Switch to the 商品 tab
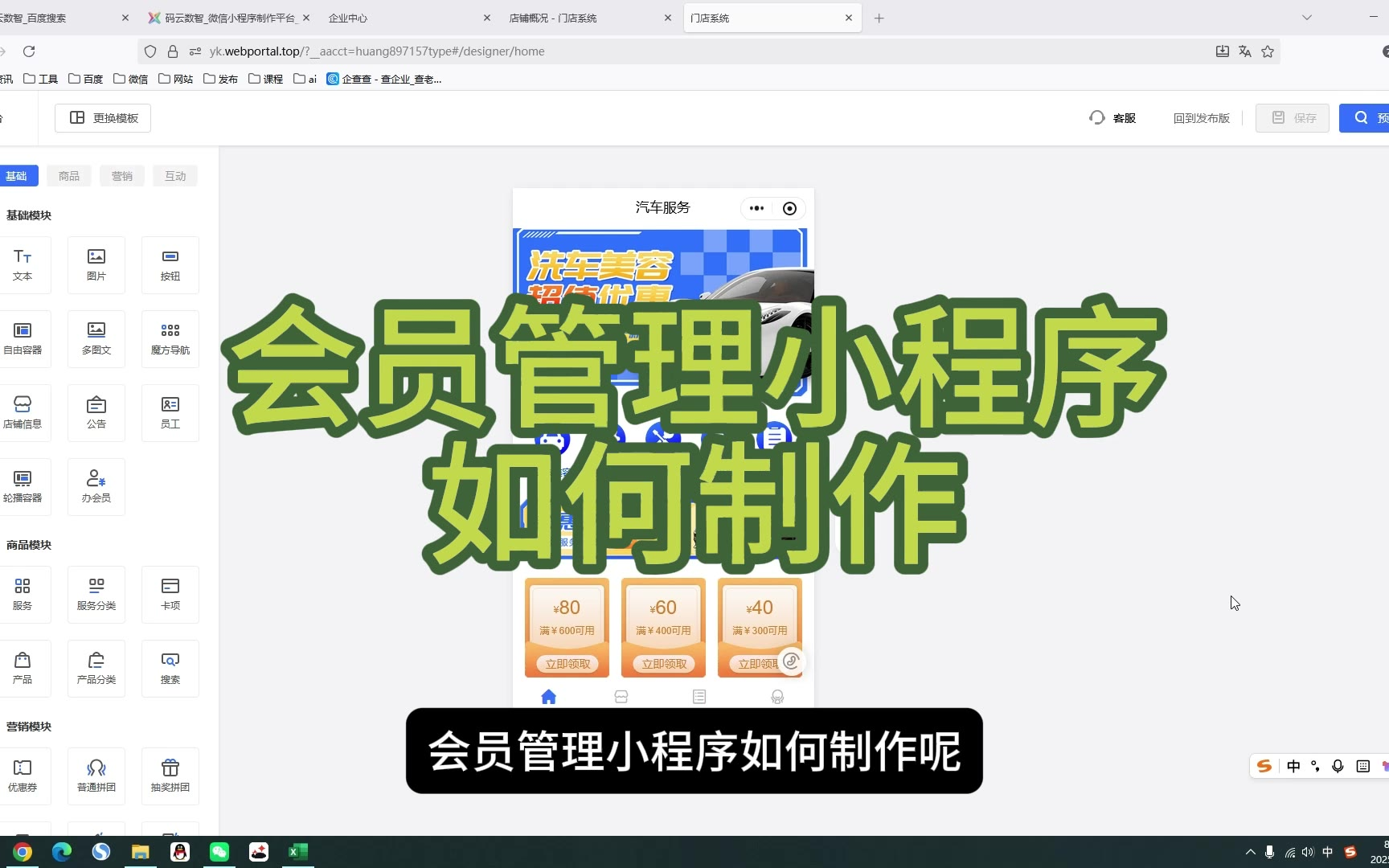This screenshot has height=868, width=1389. (69, 176)
